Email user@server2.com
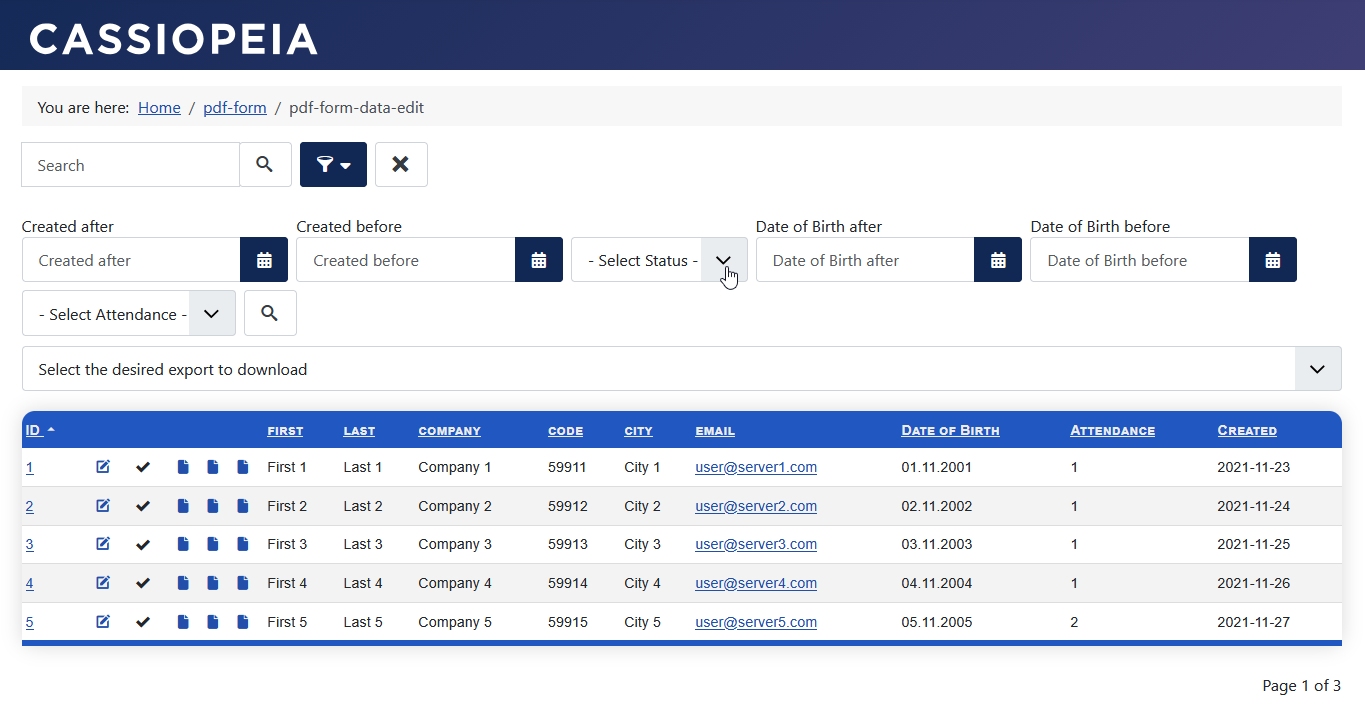Viewport: 1365px width, 706px height. [756, 506]
